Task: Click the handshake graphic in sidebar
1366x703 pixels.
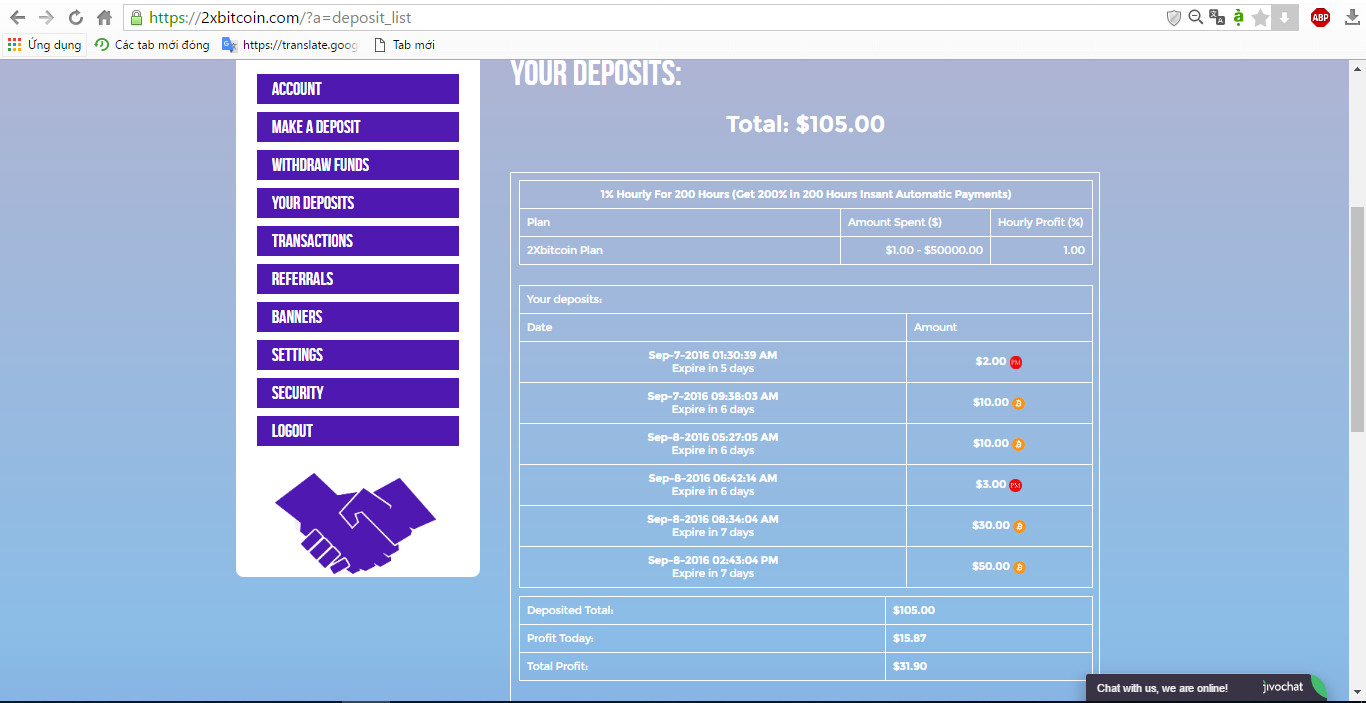Action: [x=356, y=523]
